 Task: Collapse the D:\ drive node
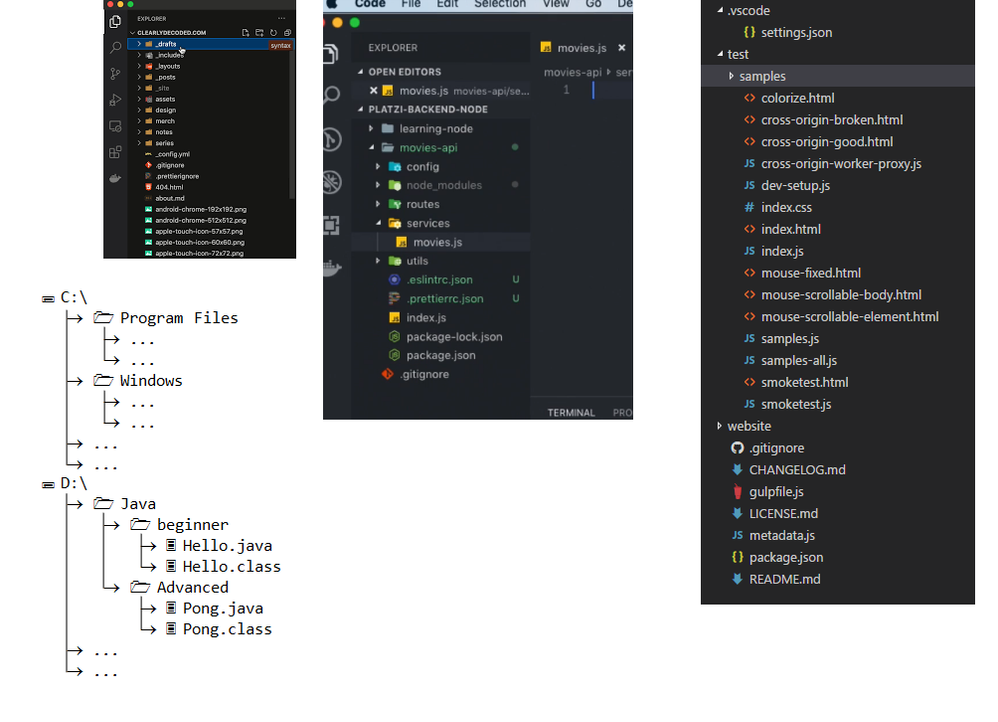(47, 484)
